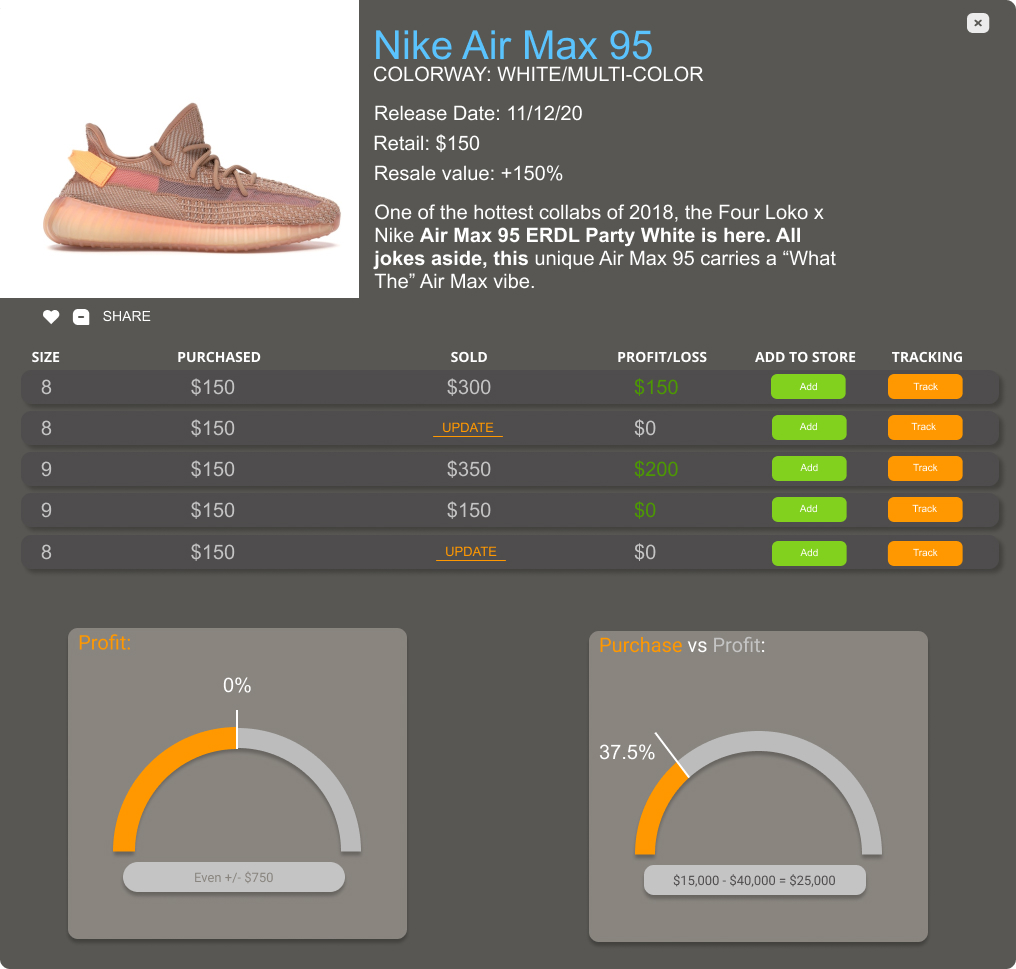Click the PROFIT/LOSS column header
The width and height of the screenshot is (1016, 969).
(662, 357)
